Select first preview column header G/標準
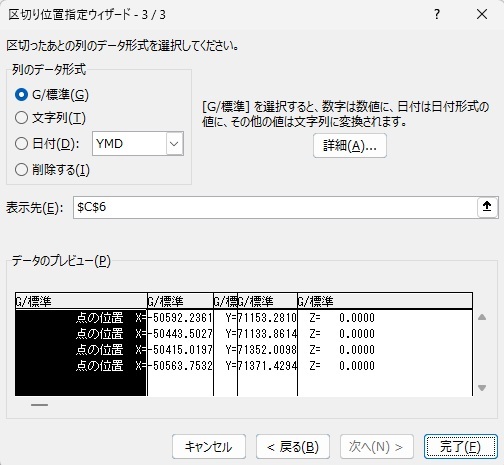The width and height of the screenshot is (504, 465). pyautogui.click(x=81, y=301)
